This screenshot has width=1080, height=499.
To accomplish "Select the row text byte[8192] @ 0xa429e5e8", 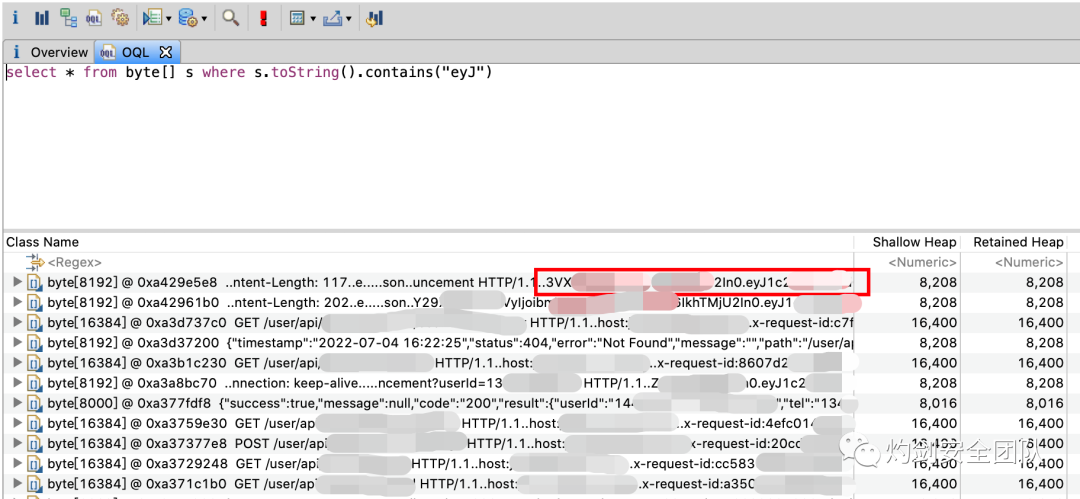I will click(132, 283).
